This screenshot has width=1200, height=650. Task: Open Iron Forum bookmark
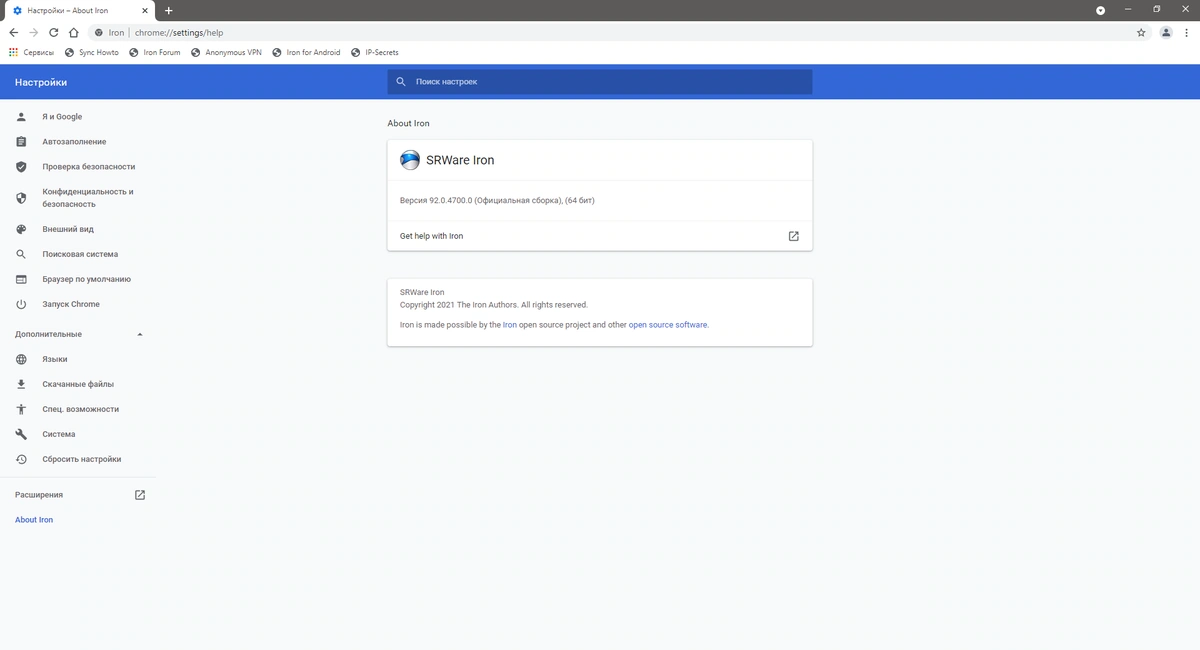154,52
